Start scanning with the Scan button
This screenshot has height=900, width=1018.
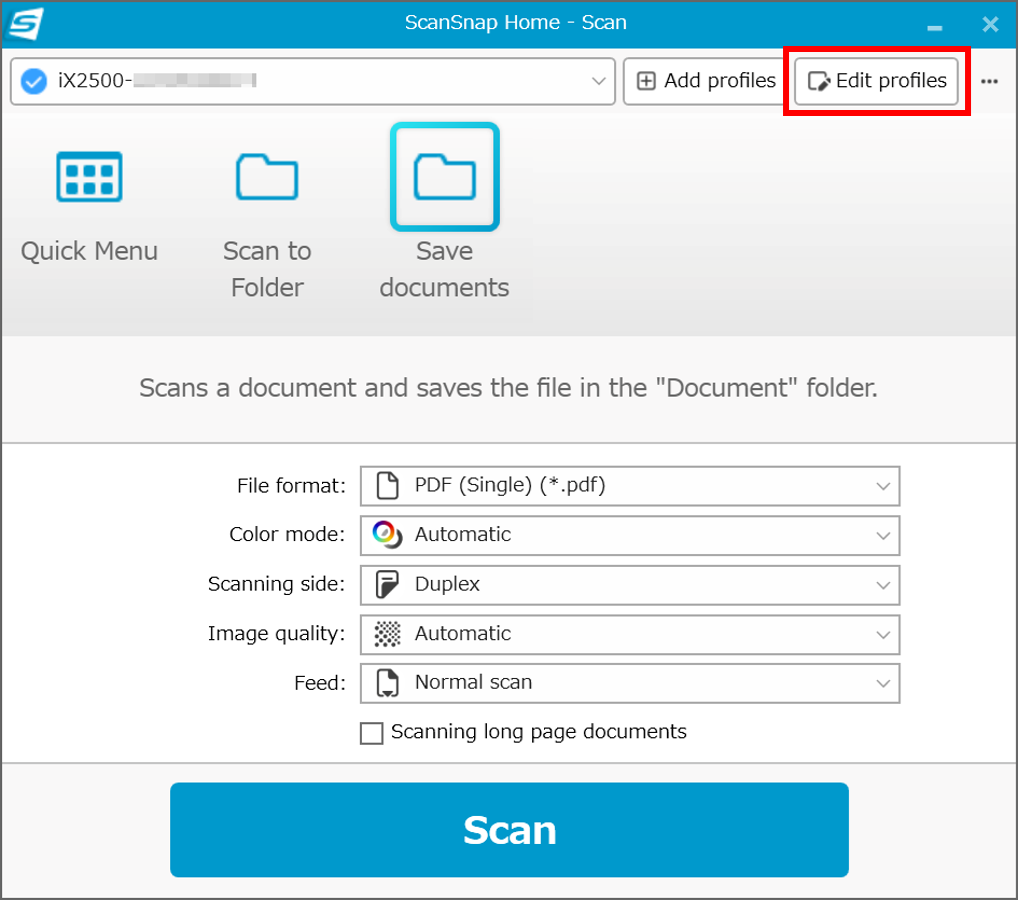(509, 829)
